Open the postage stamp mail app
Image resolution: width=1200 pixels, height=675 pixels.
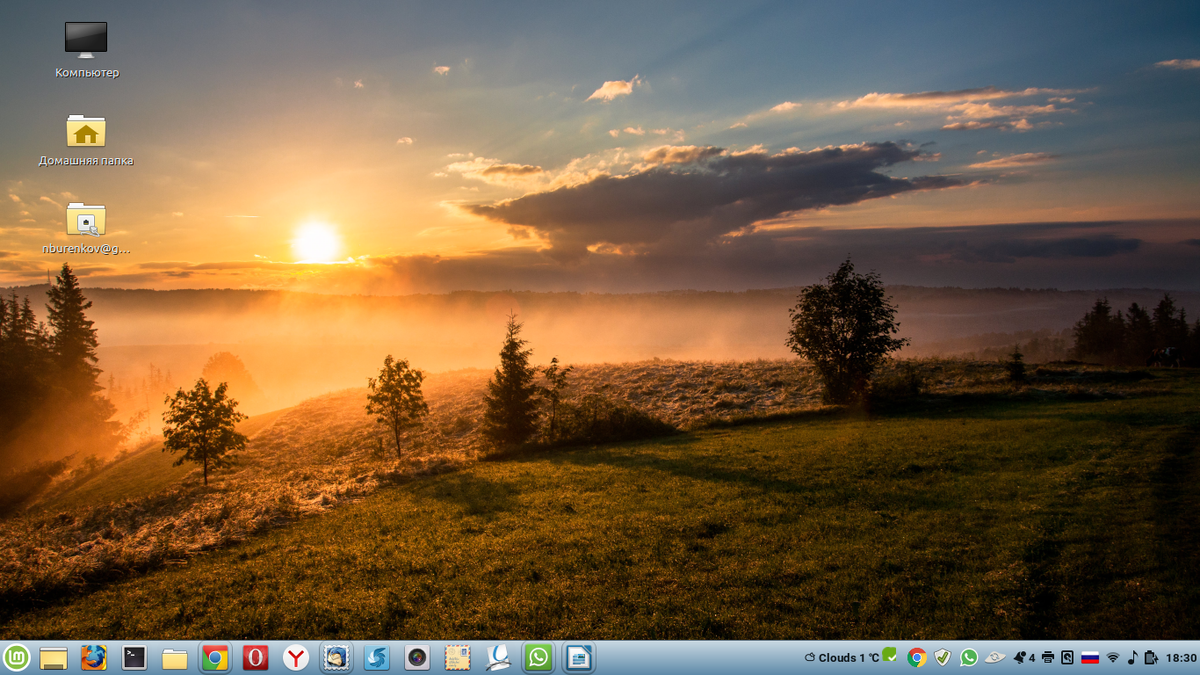[458, 657]
